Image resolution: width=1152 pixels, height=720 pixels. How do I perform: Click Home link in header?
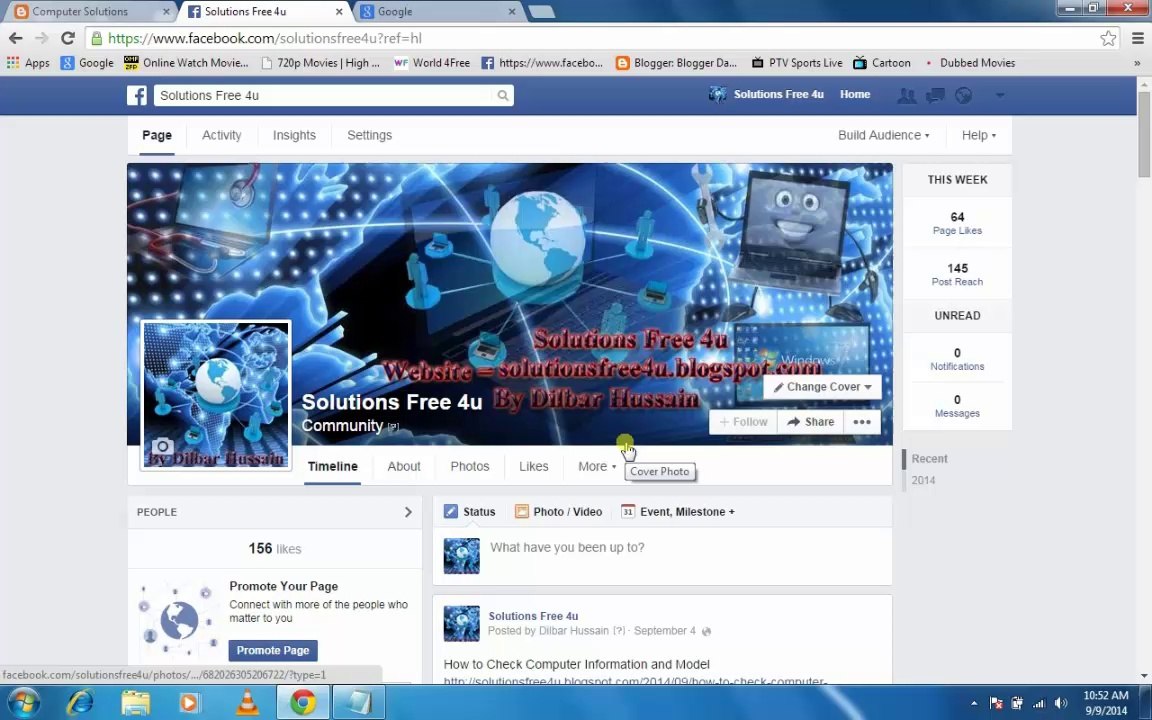855,94
